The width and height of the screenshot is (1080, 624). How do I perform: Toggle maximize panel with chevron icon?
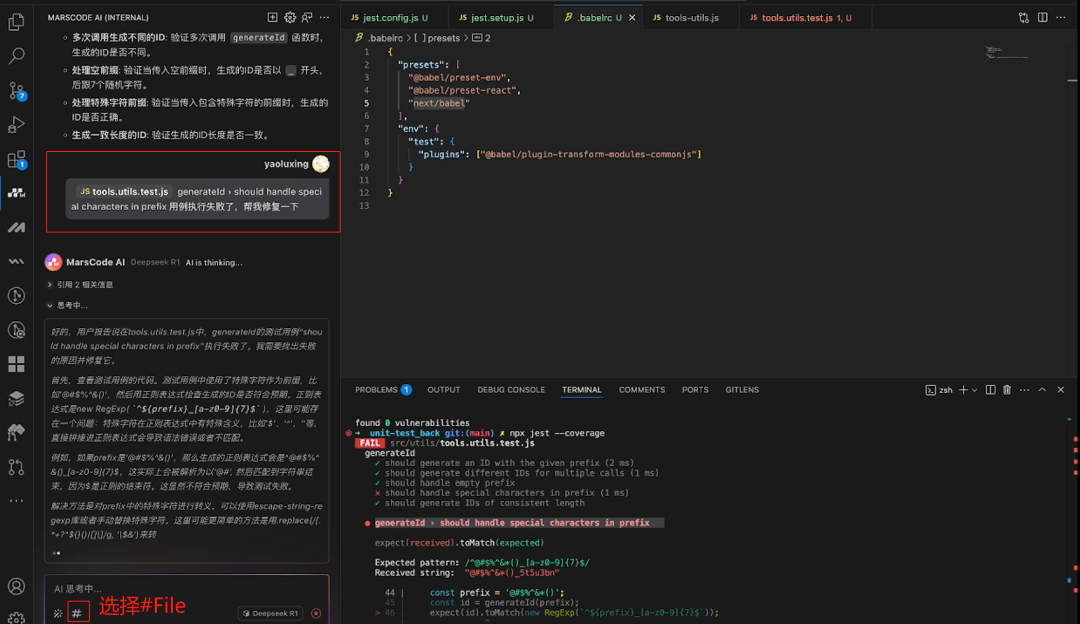(x=1042, y=390)
